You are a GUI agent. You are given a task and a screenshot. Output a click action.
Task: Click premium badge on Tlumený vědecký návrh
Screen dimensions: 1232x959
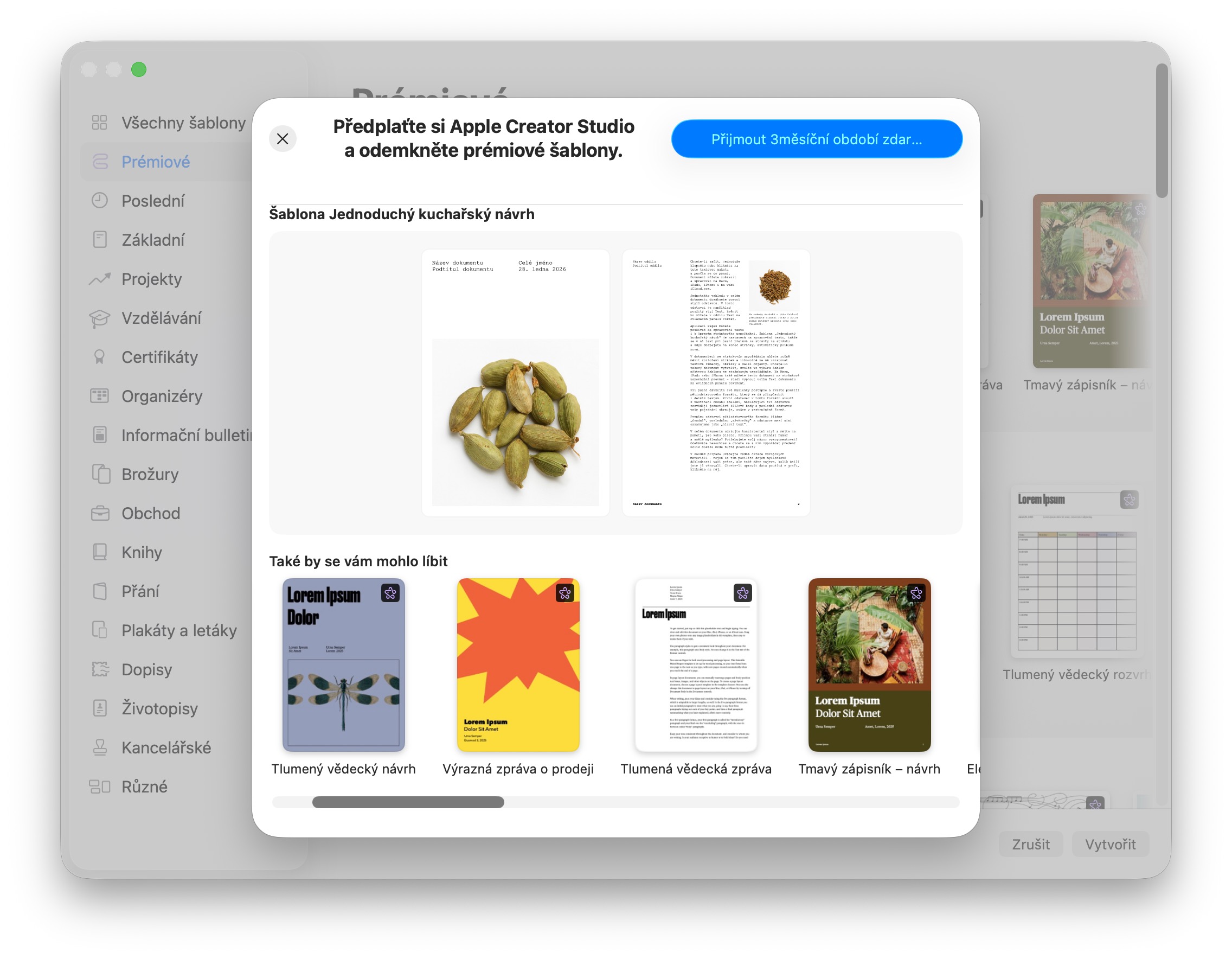pos(390,593)
